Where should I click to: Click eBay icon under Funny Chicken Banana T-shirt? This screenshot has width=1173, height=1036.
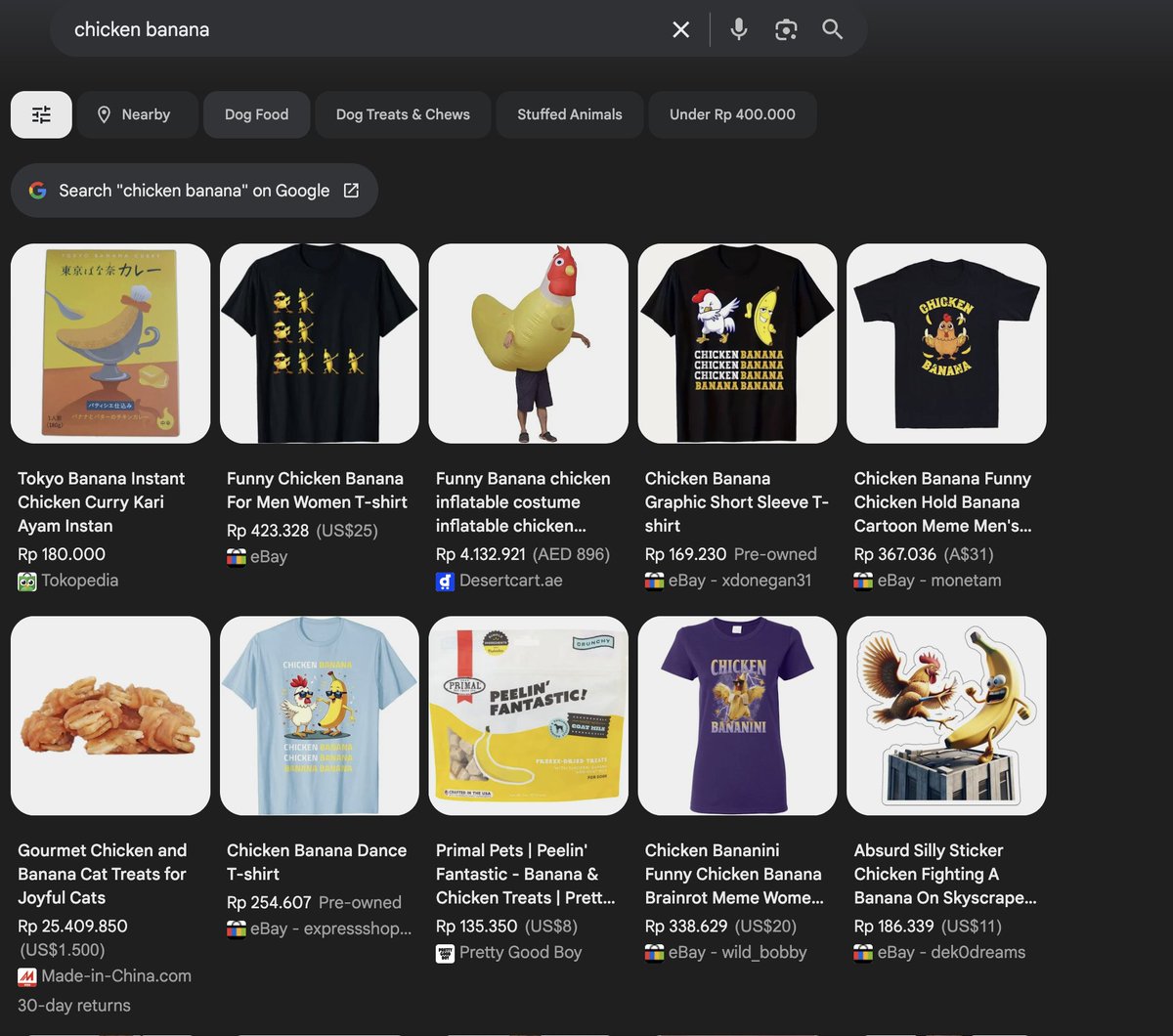(x=237, y=557)
